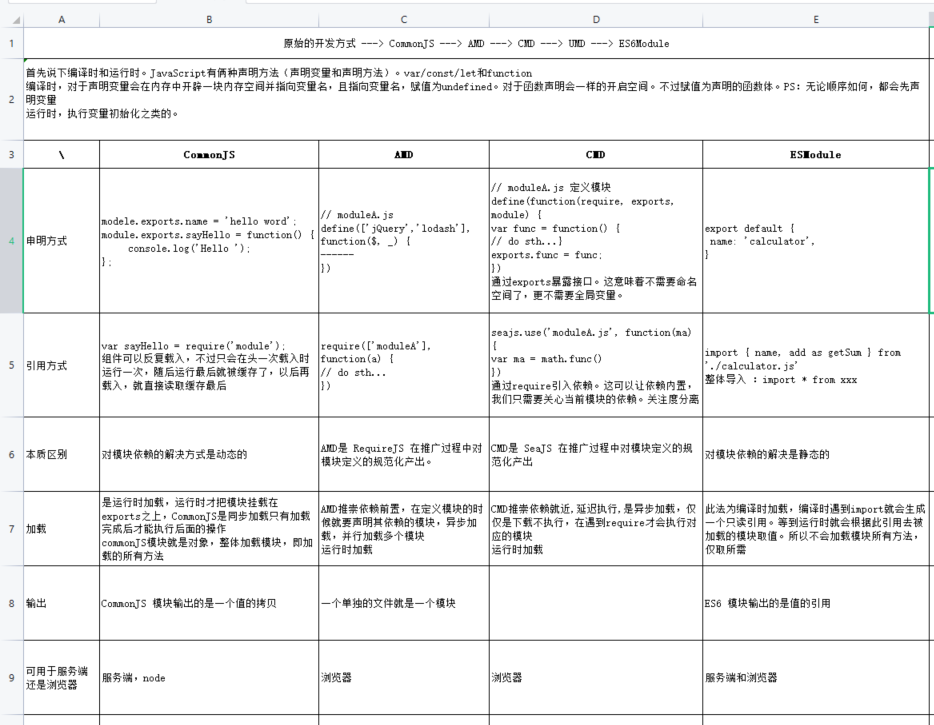
Task: Click the 'CMD' header cell
Action: pos(596,155)
